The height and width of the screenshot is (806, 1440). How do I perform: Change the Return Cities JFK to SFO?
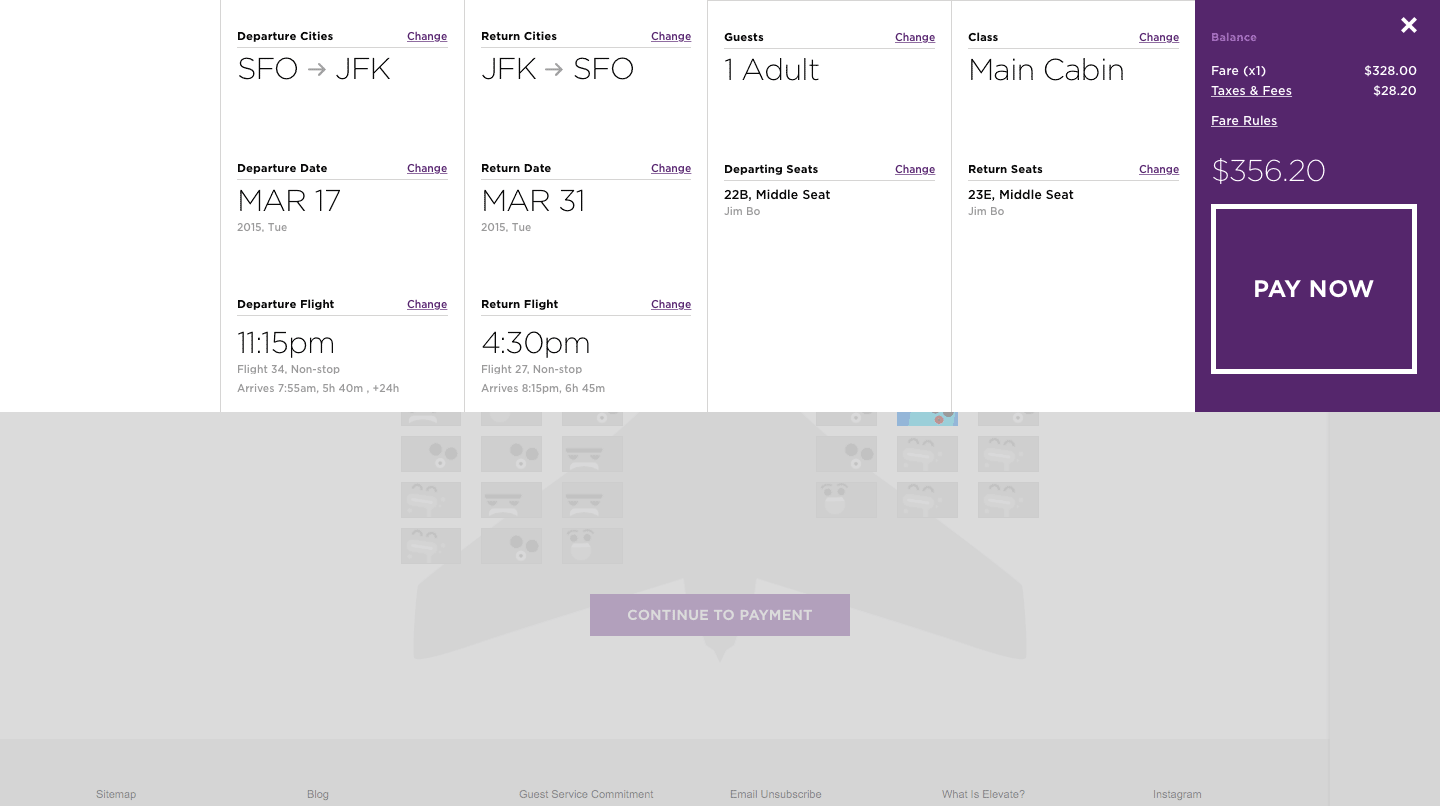tap(671, 37)
